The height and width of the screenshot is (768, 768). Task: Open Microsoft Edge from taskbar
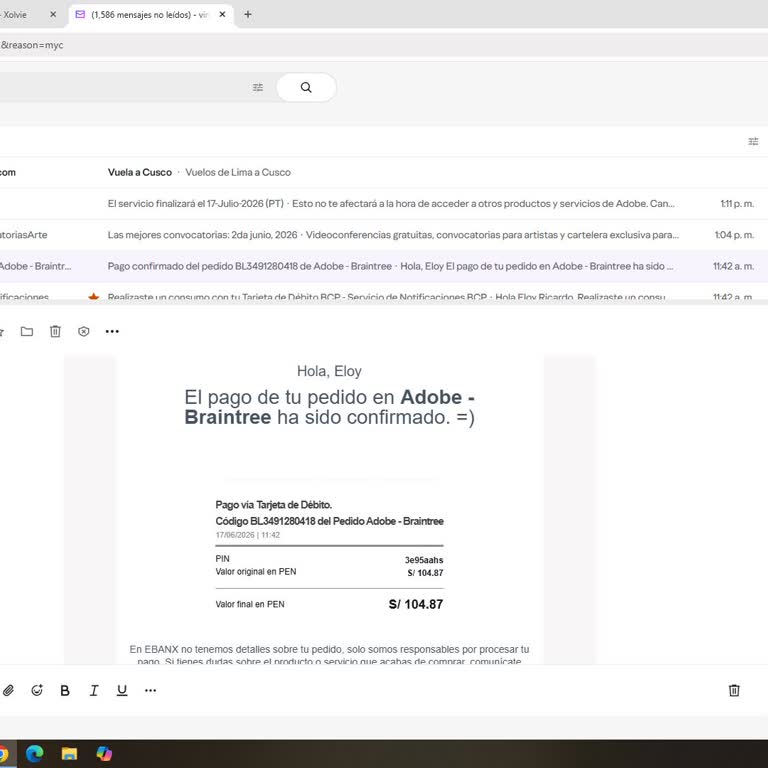tap(34, 753)
